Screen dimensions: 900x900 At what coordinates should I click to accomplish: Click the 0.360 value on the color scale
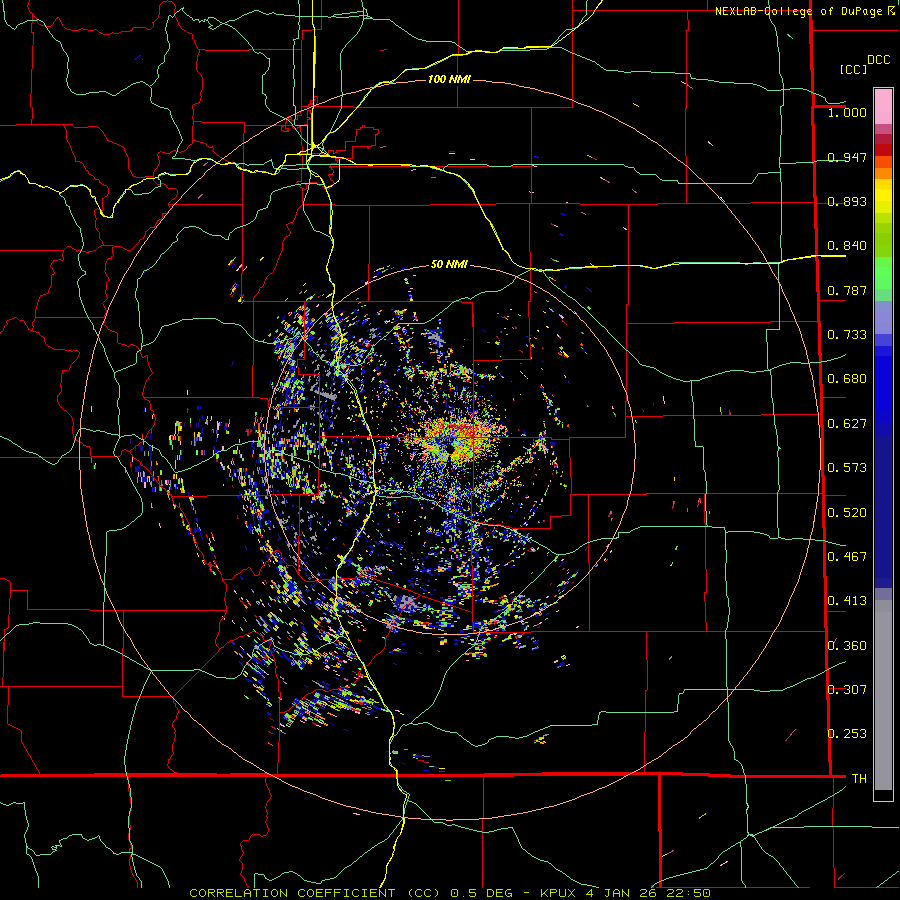tap(847, 646)
